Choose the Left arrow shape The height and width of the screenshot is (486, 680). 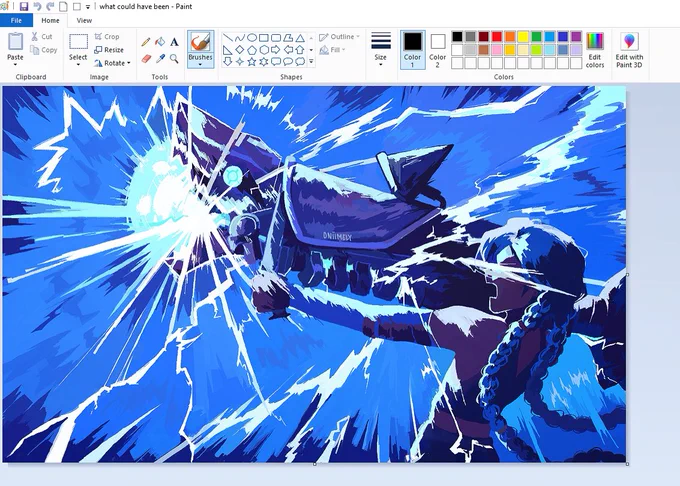(288, 50)
